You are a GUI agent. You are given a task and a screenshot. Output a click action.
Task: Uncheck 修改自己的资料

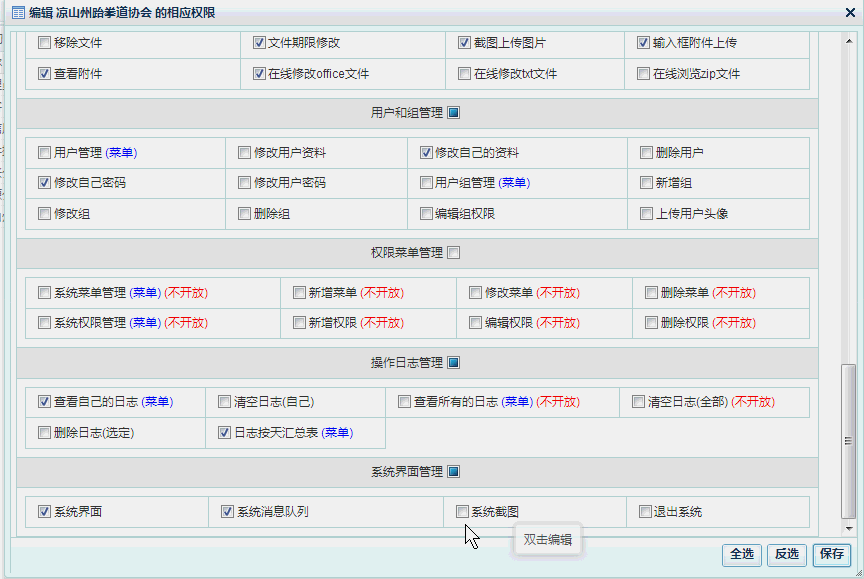tap(426, 152)
